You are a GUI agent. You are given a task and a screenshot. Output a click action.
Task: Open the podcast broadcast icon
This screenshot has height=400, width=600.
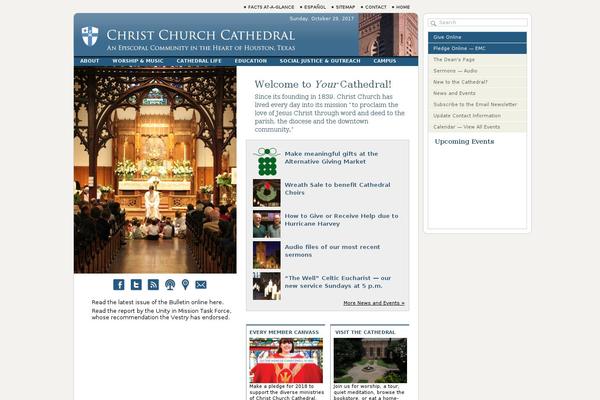[170, 284]
